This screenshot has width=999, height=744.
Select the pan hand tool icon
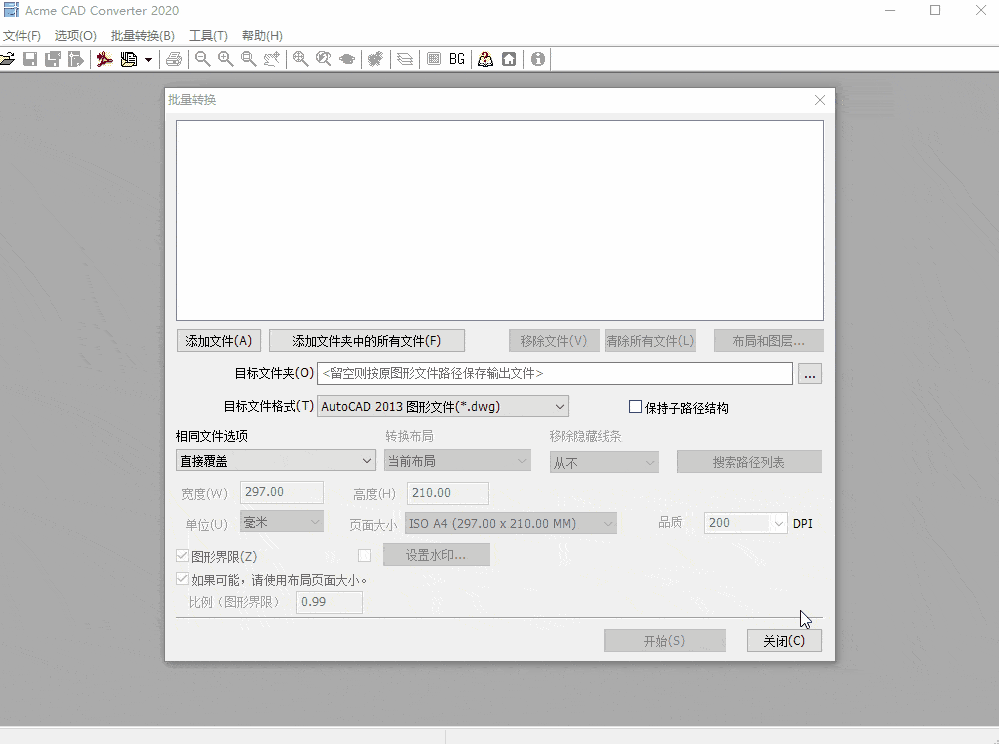[272, 59]
